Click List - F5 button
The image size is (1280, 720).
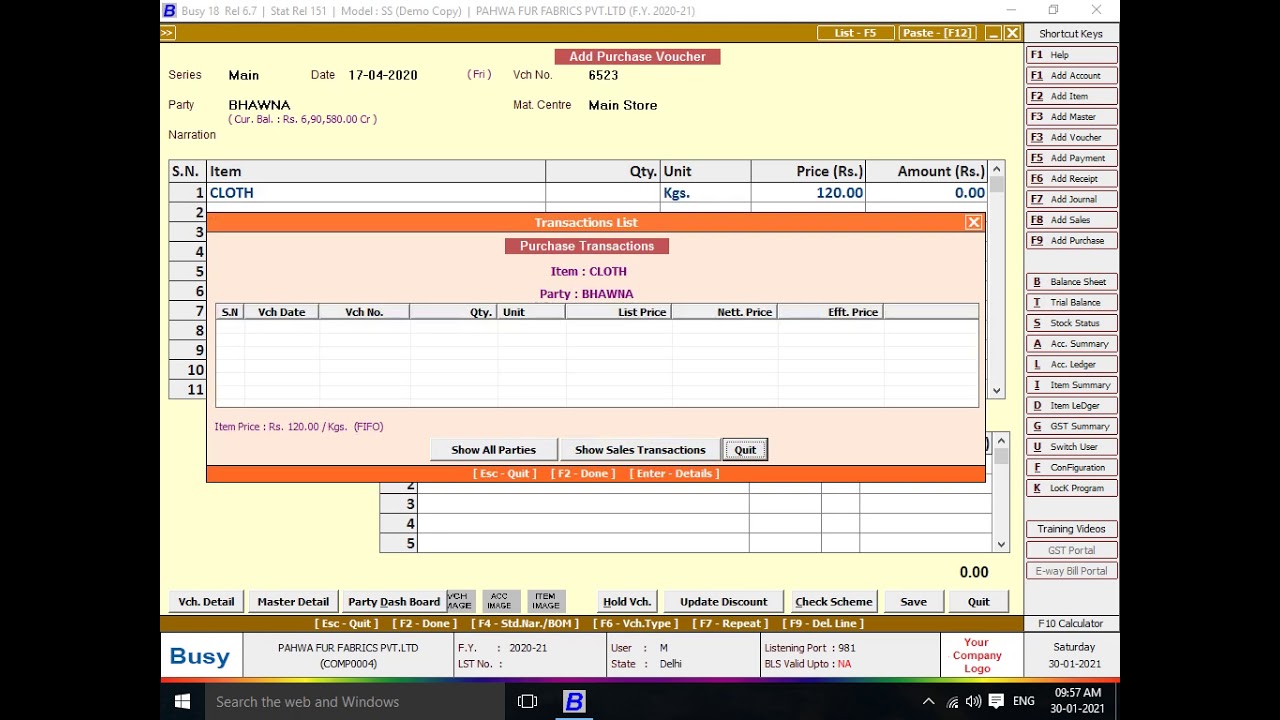855,33
